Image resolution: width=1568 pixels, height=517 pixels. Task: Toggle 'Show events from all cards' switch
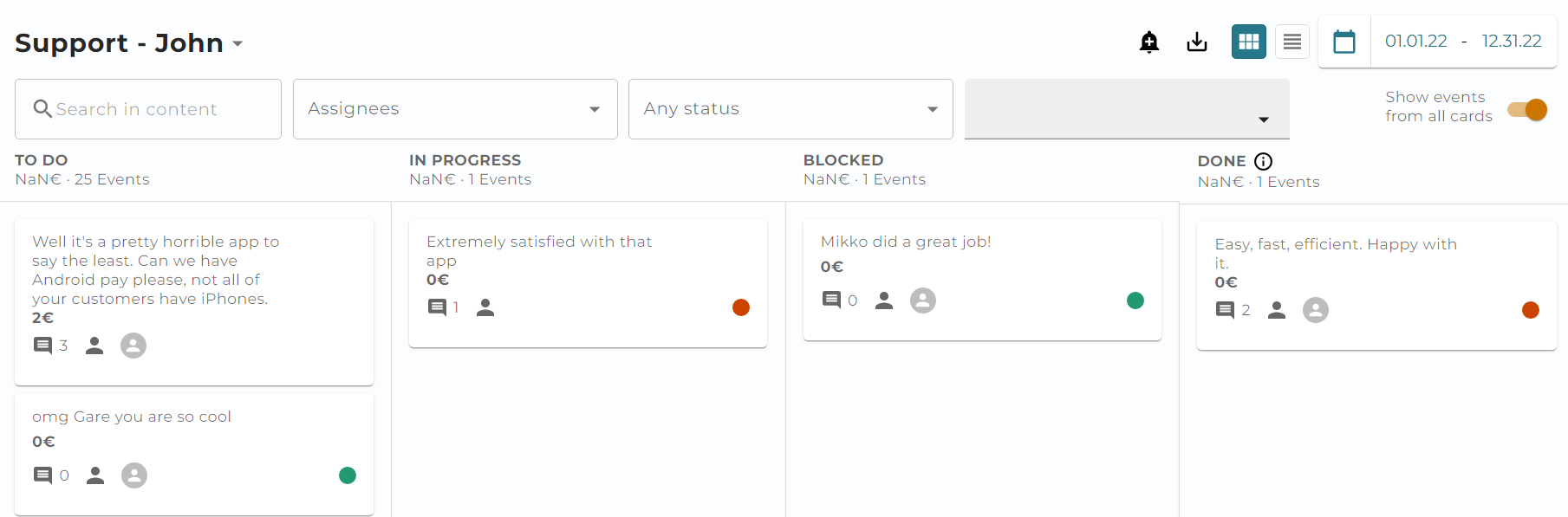(x=1527, y=109)
